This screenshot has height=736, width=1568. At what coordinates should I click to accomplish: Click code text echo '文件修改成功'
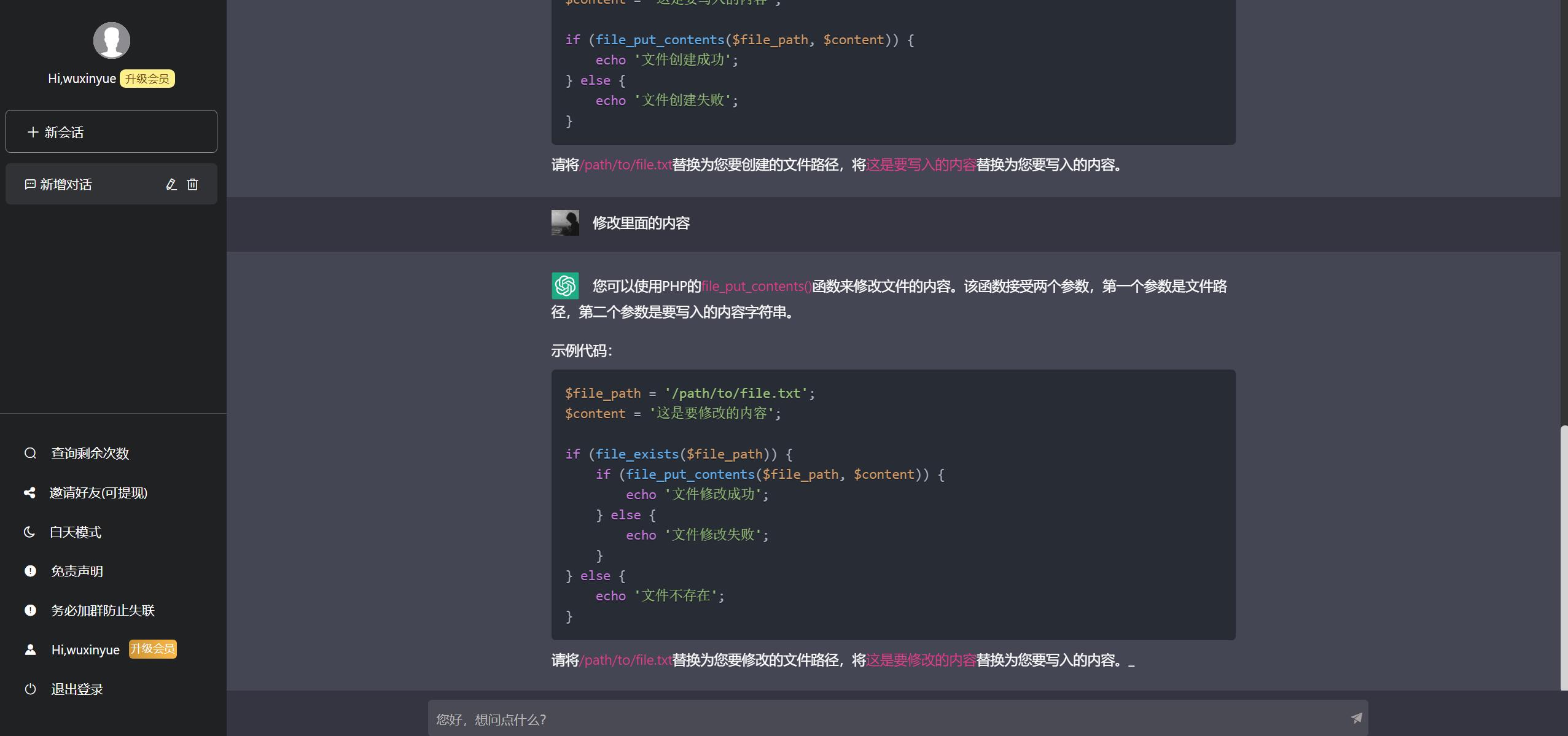pyautogui.click(x=697, y=495)
